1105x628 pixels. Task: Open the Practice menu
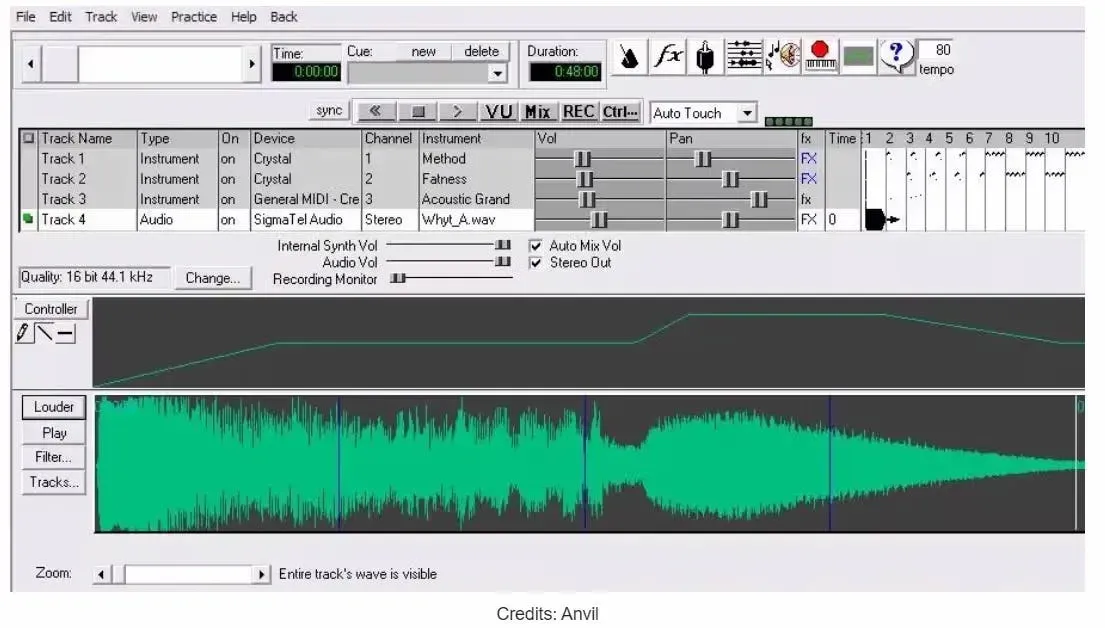pyautogui.click(x=194, y=16)
